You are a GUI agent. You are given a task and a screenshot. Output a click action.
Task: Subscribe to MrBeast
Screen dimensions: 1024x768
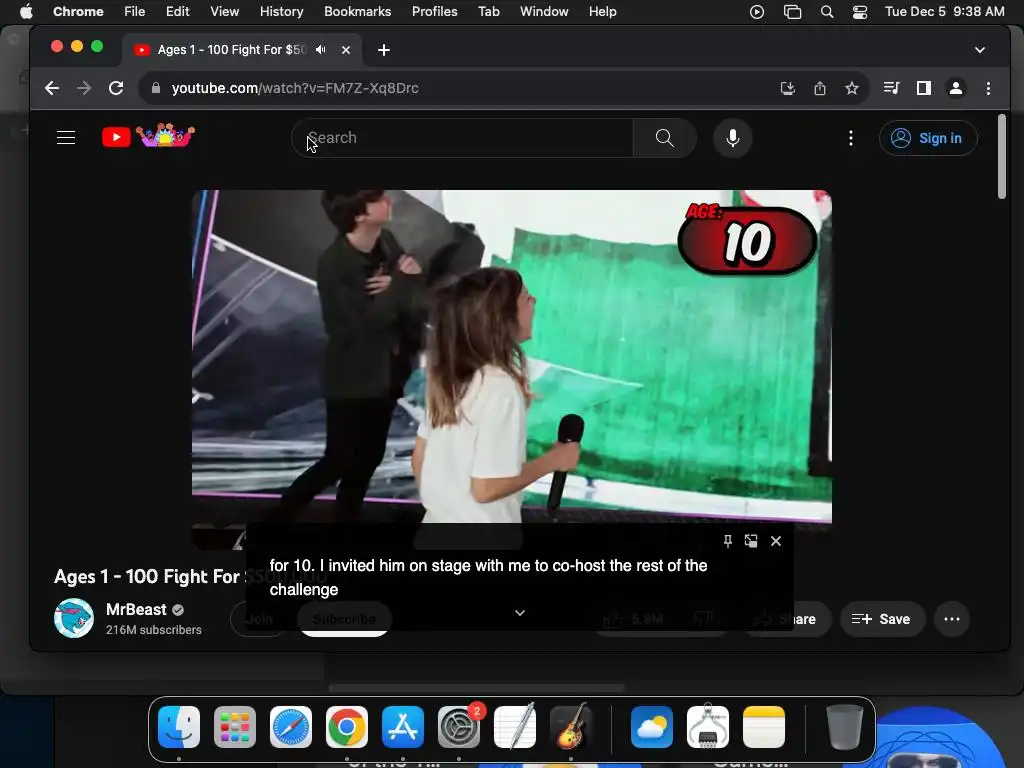(344, 619)
